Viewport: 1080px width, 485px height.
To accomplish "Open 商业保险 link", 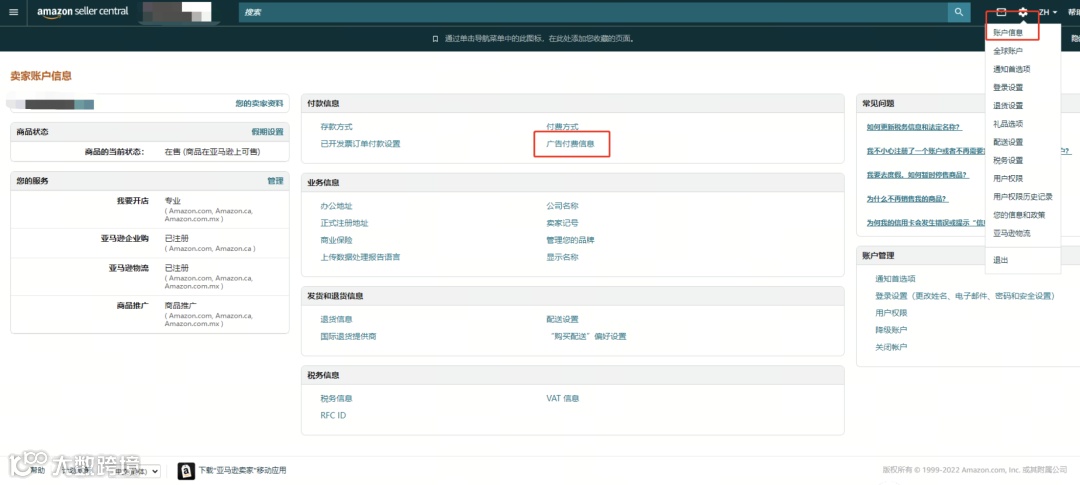I will pos(336,240).
